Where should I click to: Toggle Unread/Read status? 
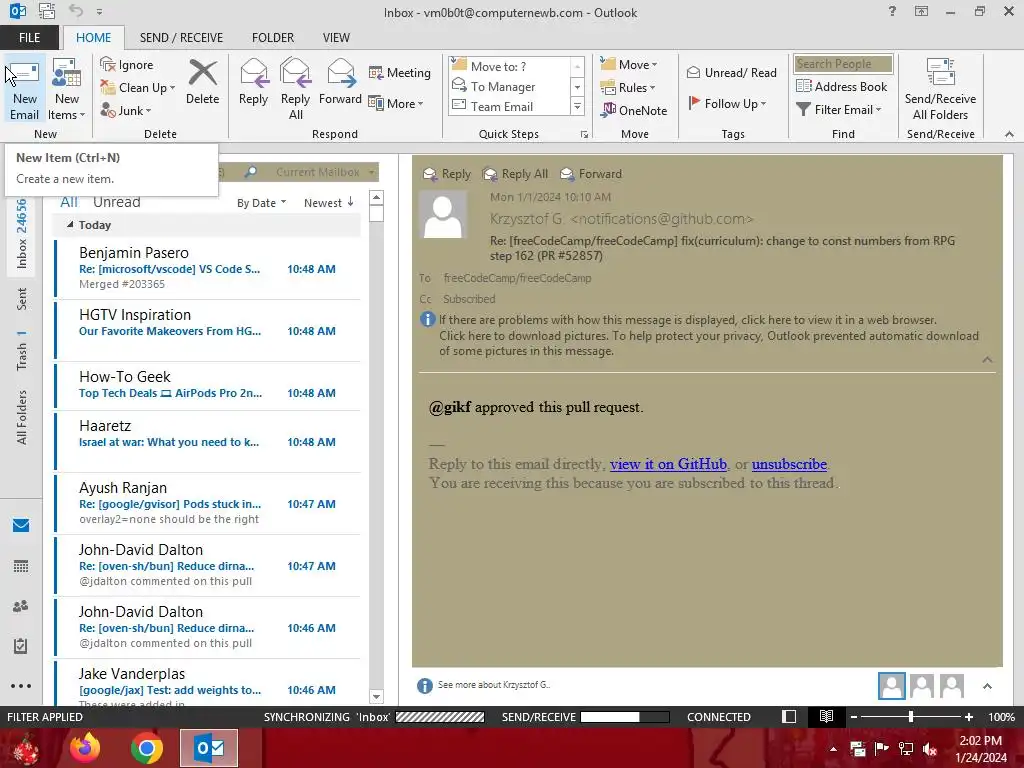[x=731, y=72]
